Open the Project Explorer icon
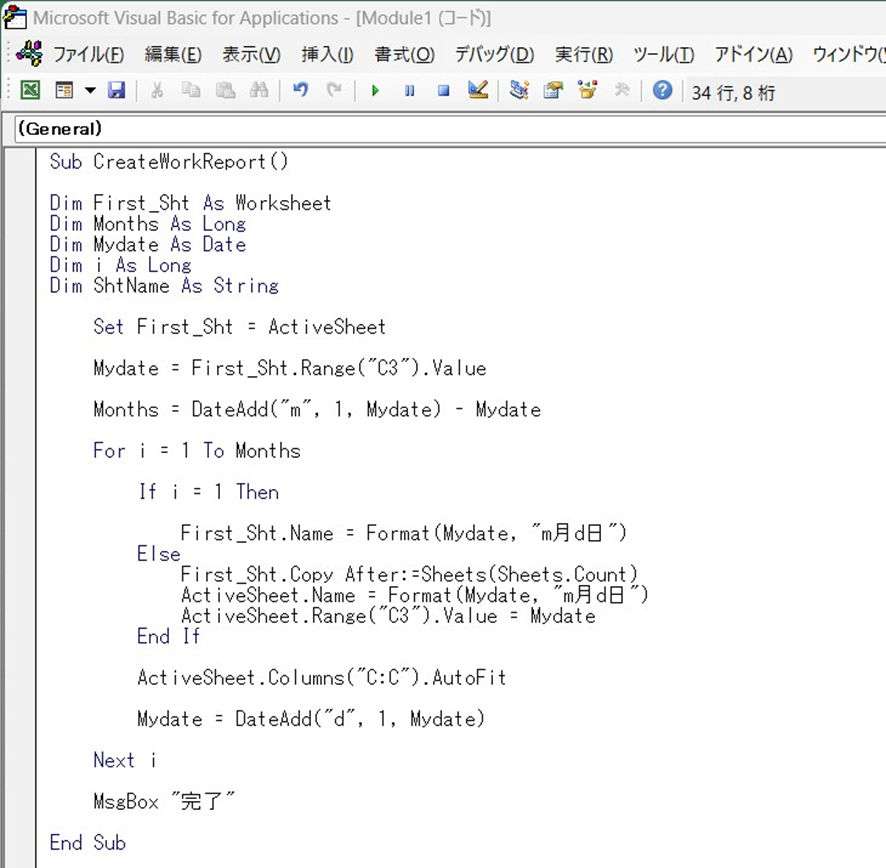 click(x=518, y=91)
